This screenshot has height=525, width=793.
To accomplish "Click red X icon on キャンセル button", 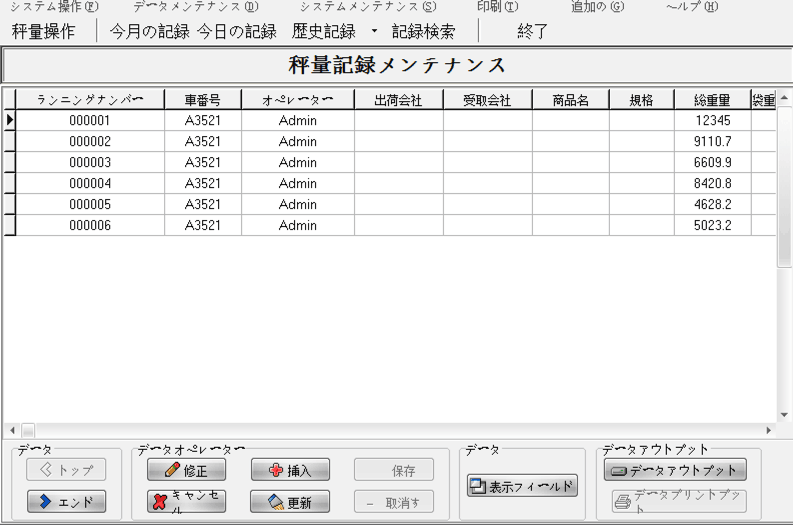I will [x=160, y=502].
